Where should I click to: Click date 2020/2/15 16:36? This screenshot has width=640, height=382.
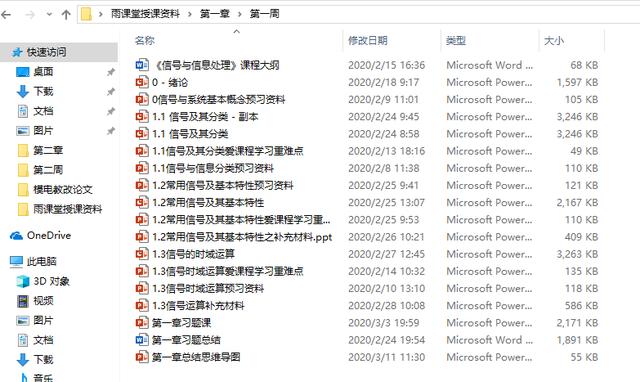tap(387, 65)
